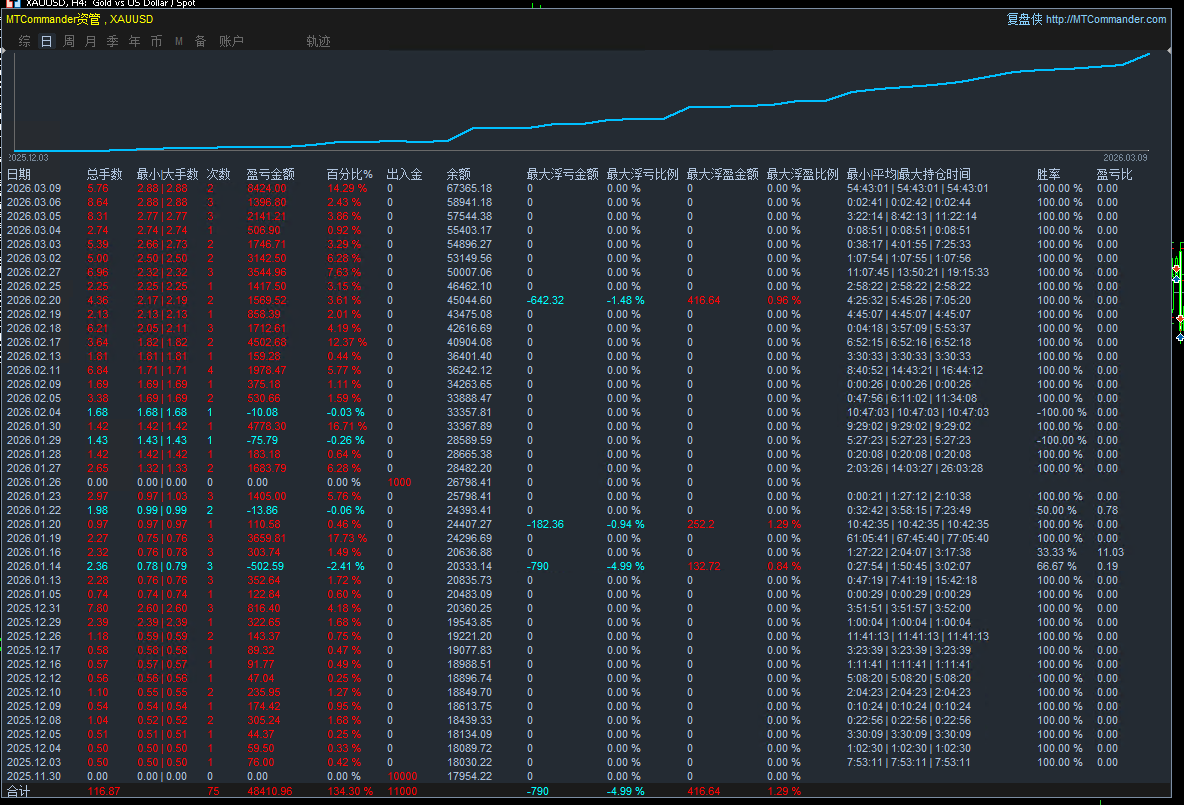Click the 余额 column header

[x=459, y=174]
